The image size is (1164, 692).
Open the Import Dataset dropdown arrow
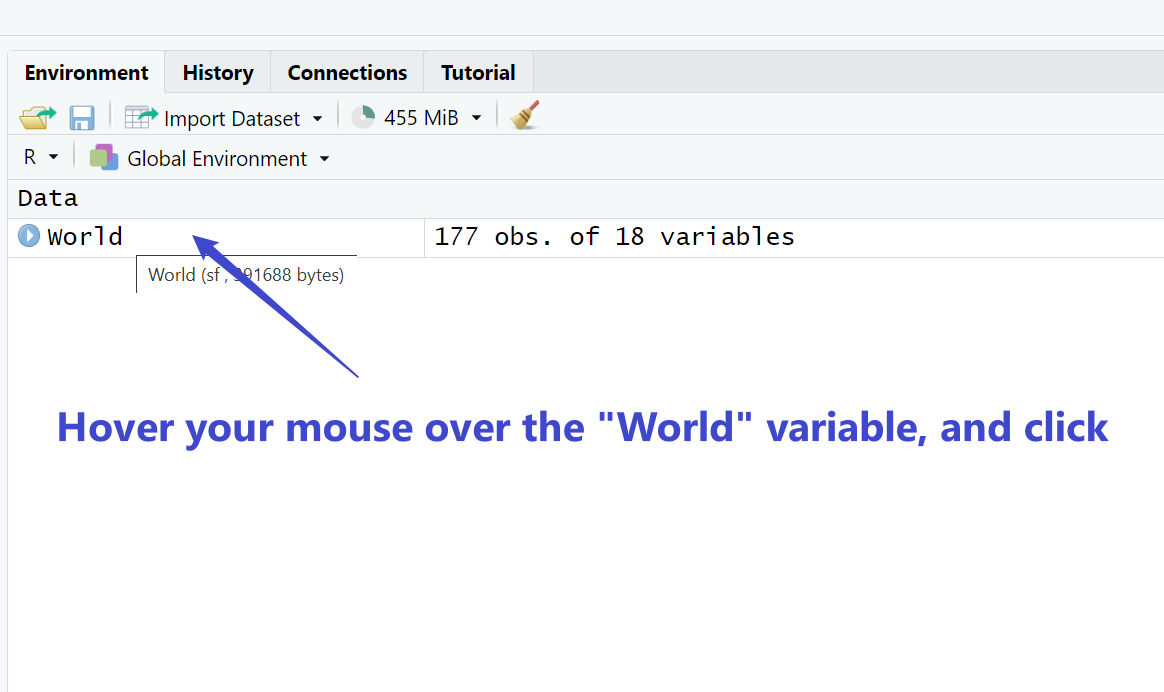pos(317,118)
